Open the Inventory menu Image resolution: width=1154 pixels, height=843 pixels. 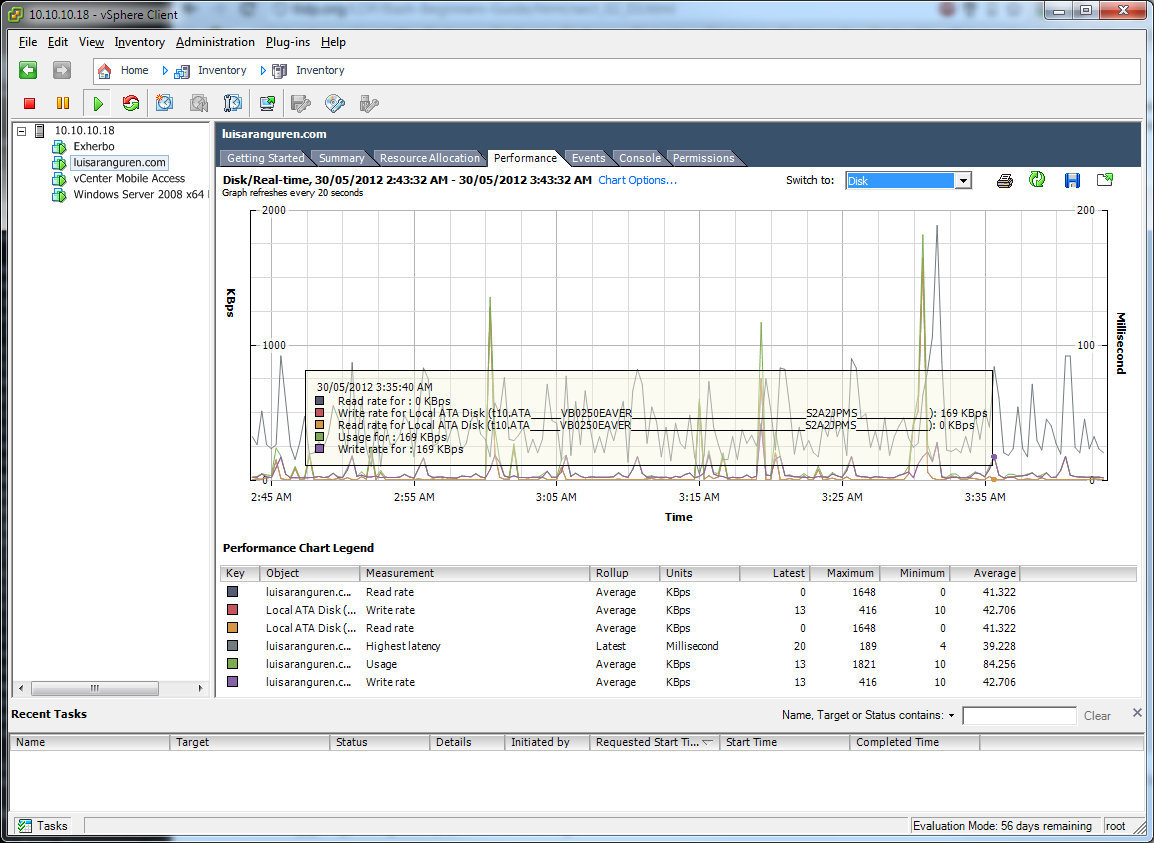(140, 42)
